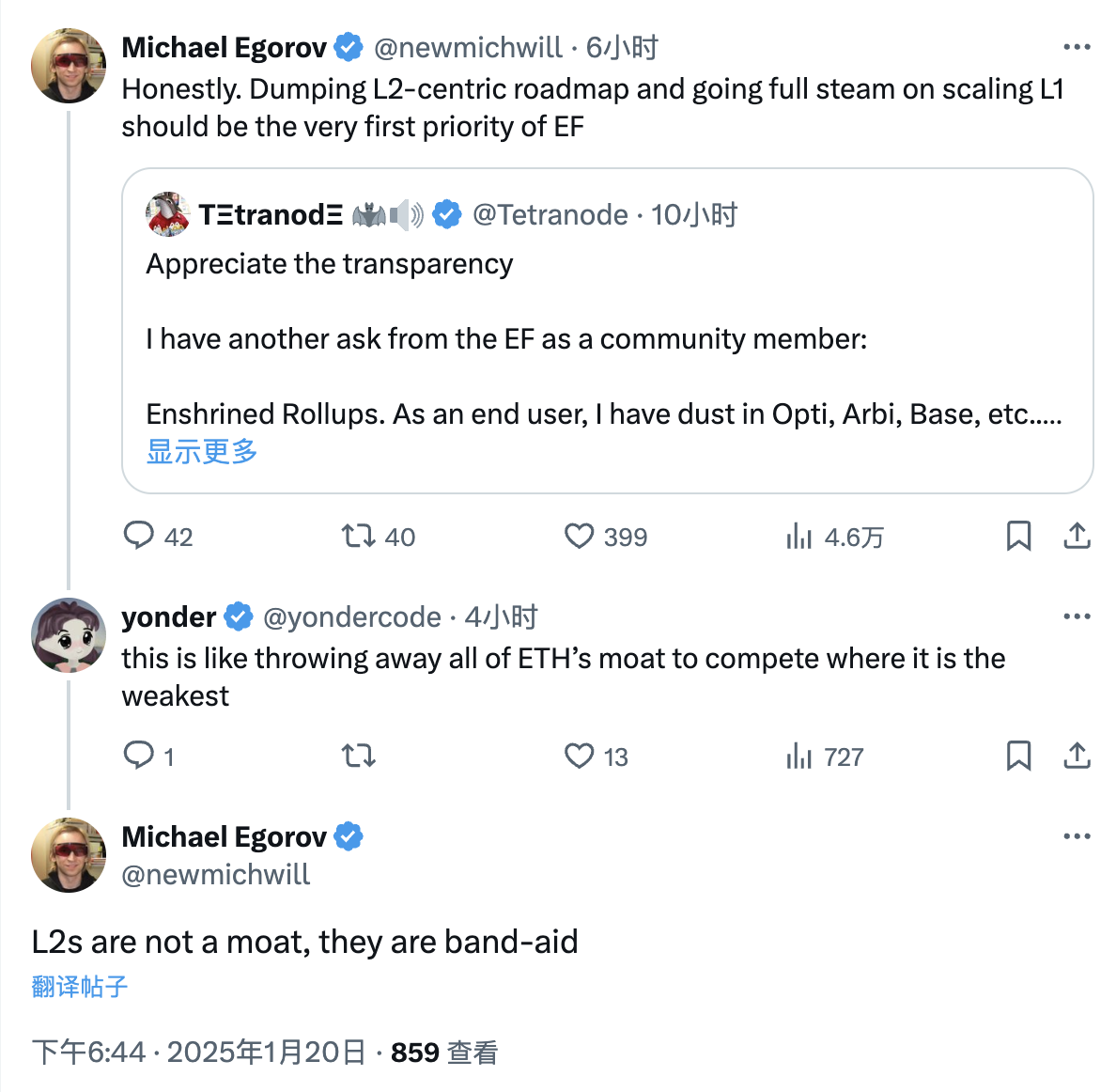View analytics for yonder's 727 views
The height and width of the screenshot is (1092, 1116).
[x=799, y=757]
